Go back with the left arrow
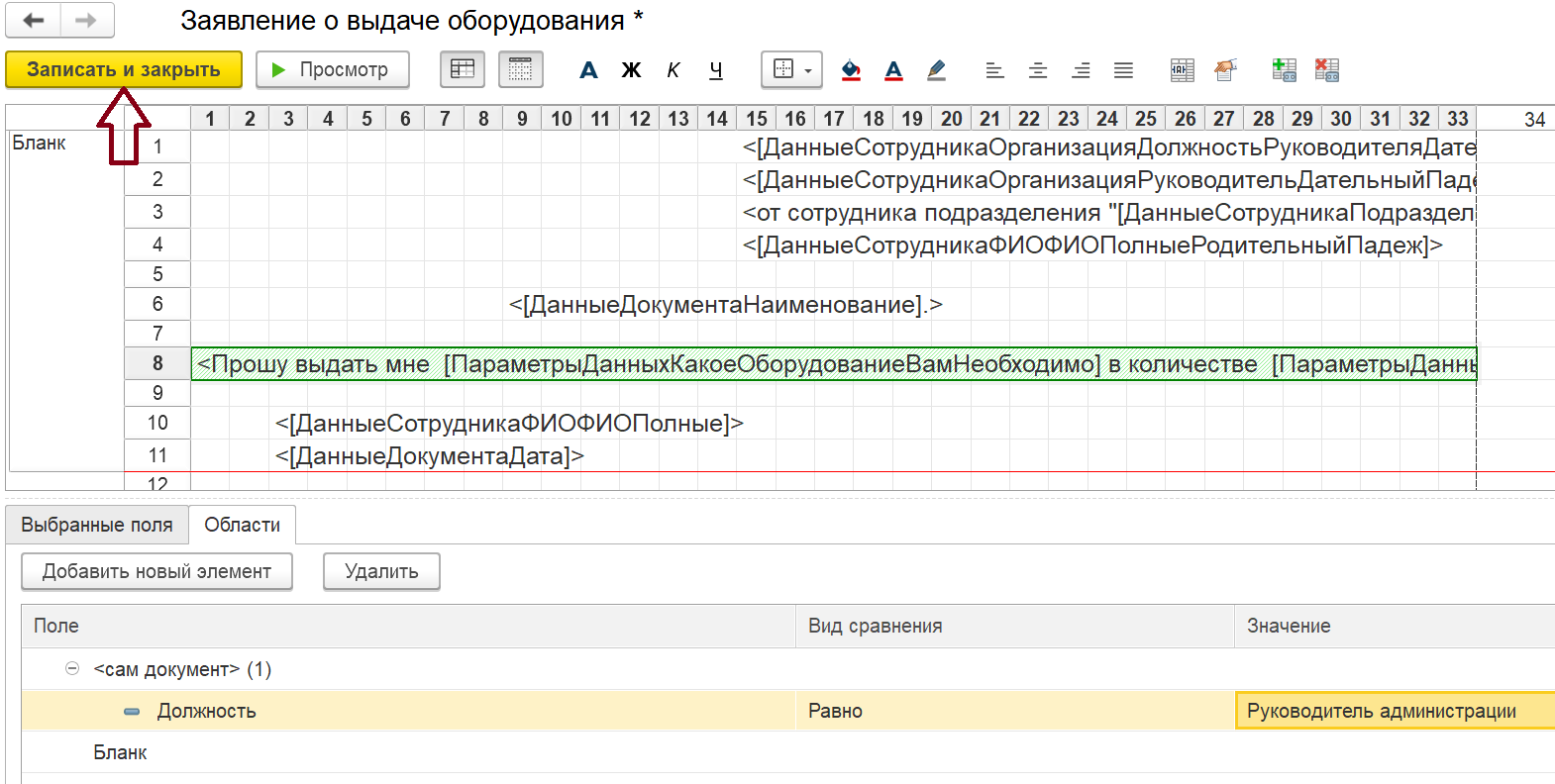This screenshot has width=1555, height=784. [34, 20]
